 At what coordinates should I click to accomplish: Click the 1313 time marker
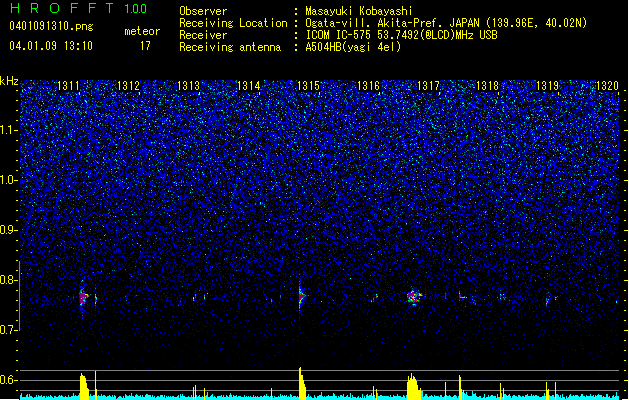coord(188,86)
